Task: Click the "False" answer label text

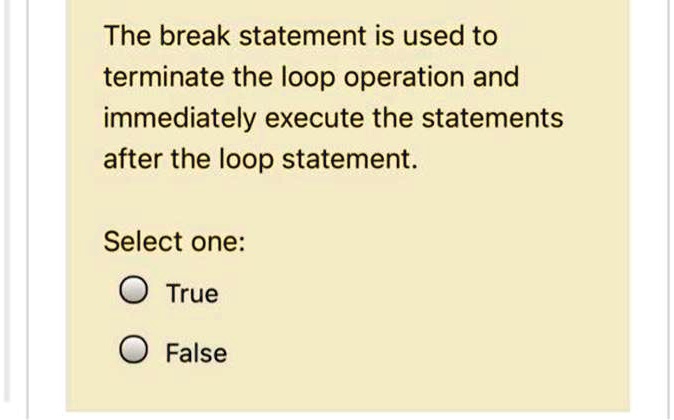Action: click(196, 353)
